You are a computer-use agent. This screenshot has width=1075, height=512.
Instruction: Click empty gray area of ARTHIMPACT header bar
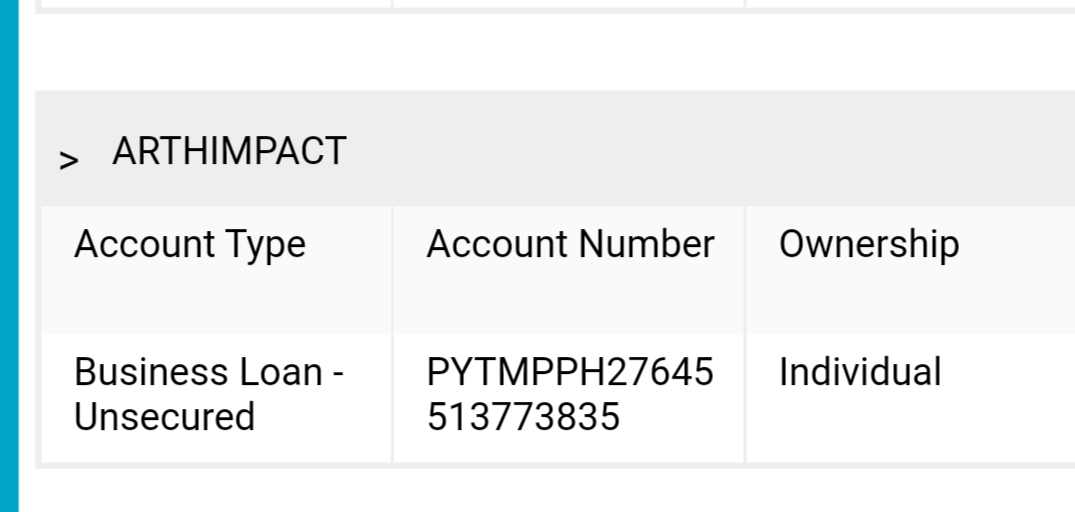(x=700, y=150)
